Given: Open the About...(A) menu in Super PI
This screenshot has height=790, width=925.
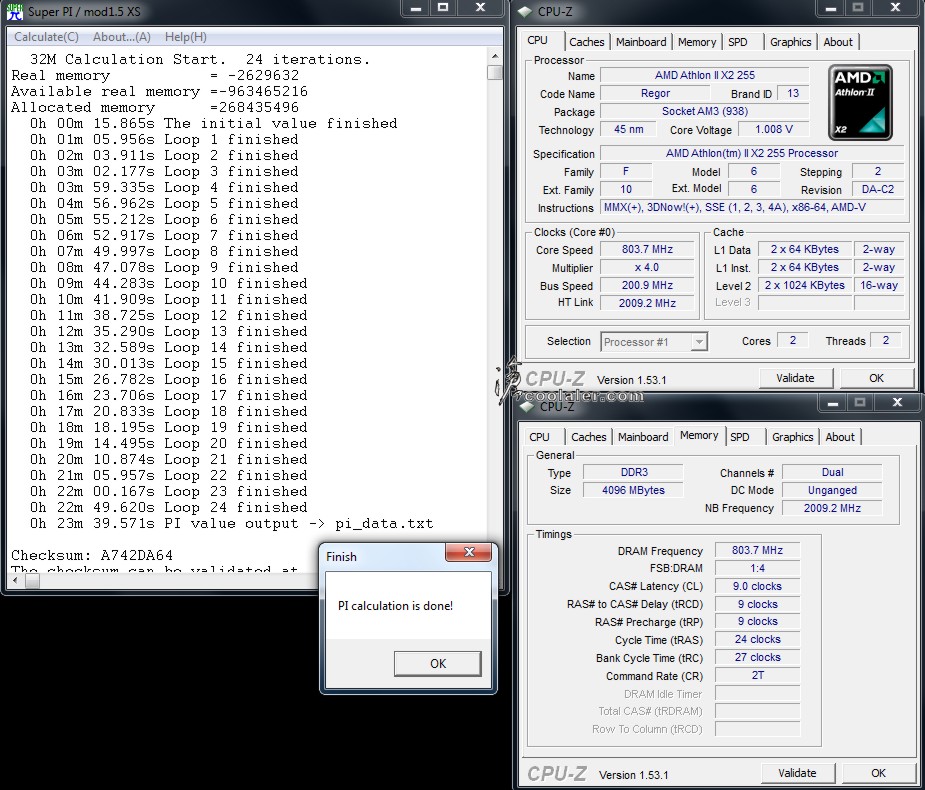Looking at the screenshot, I should tap(122, 37).
